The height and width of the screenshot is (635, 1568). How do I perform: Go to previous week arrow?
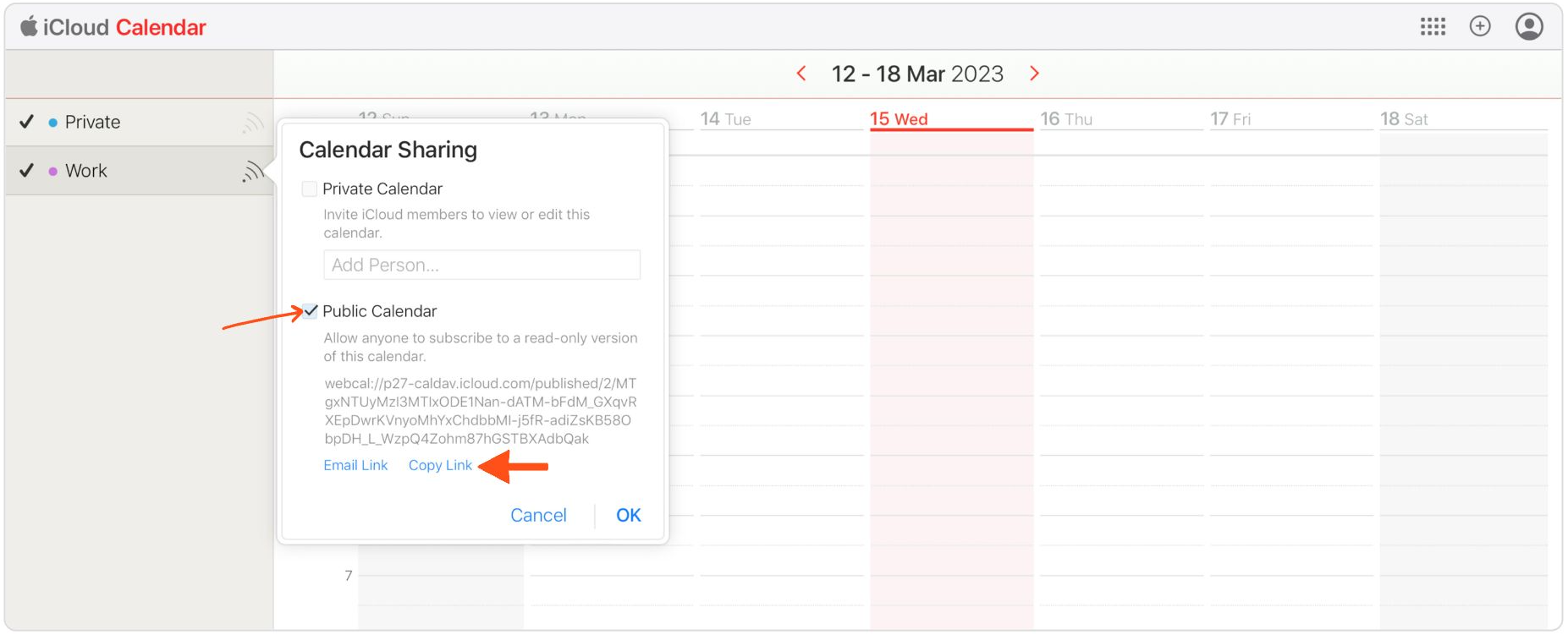(801, 74)
